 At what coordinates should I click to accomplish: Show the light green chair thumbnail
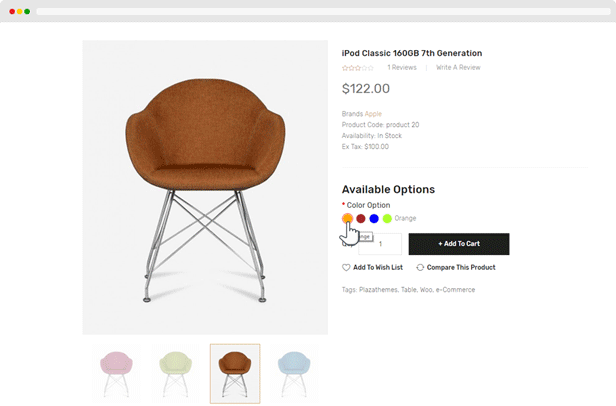[x=175, y=374]
